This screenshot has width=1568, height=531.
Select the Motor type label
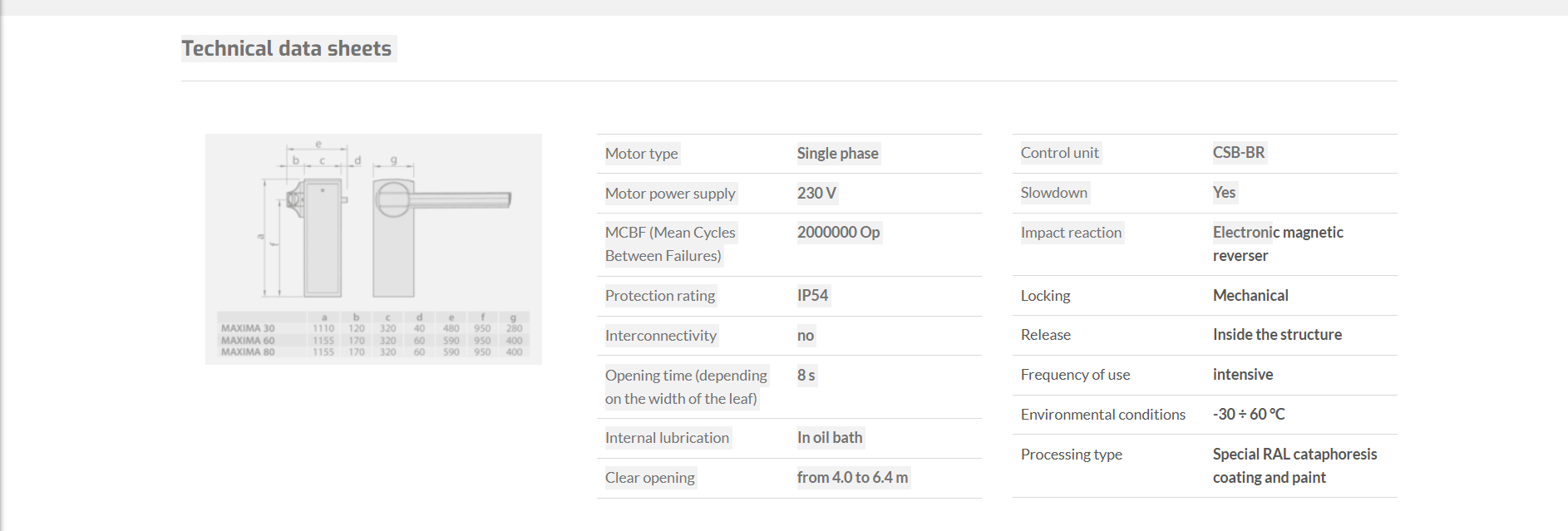pyautogui.click(x=641, y=154)
